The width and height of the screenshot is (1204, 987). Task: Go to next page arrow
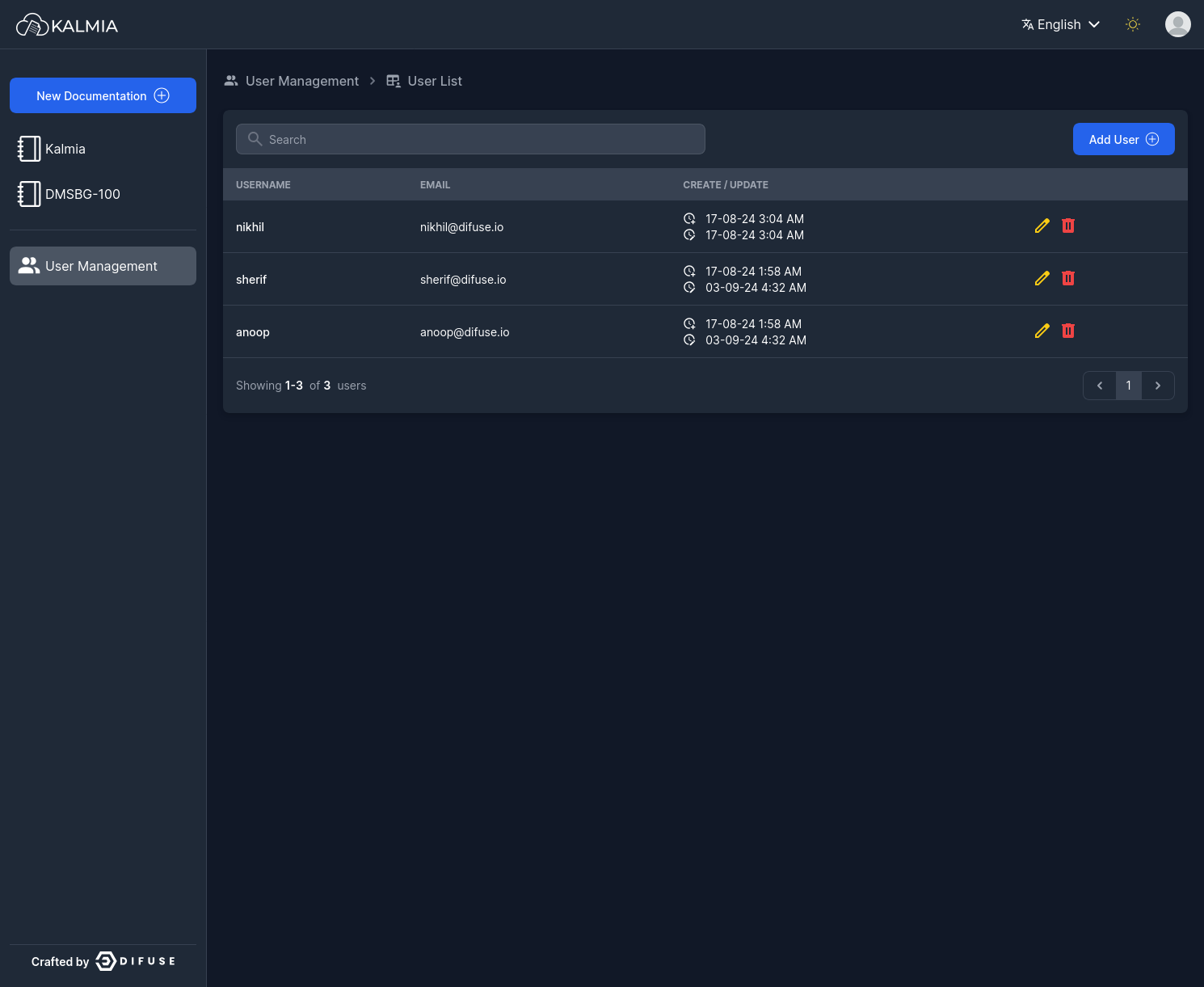[1158, 386]
